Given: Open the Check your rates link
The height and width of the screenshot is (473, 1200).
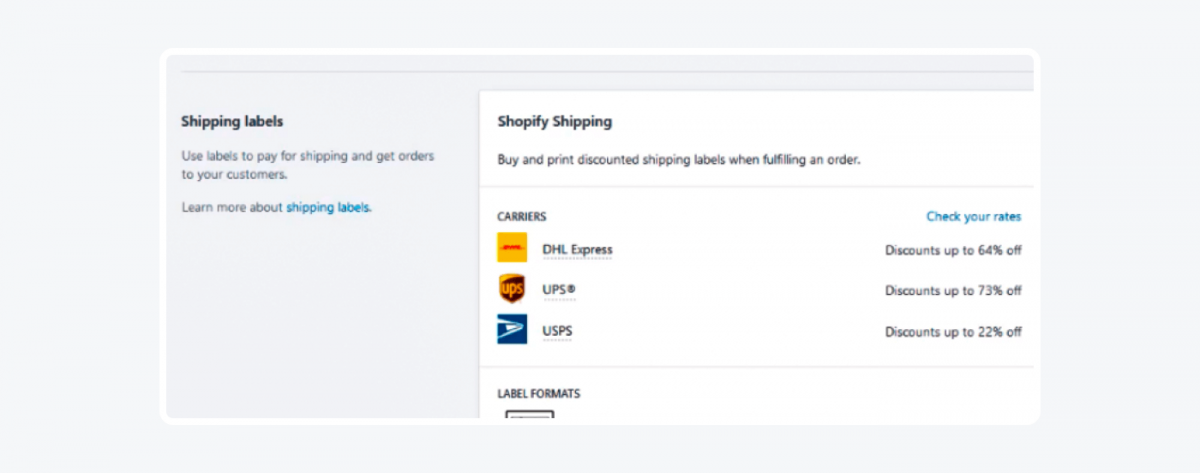Looking at the screenshot, I should tap(974, 217).
